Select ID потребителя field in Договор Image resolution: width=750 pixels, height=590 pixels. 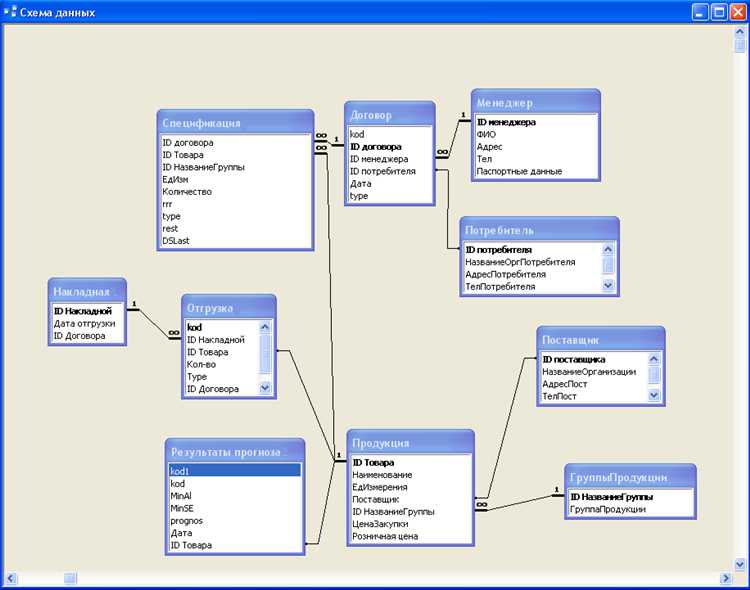click(x=389, y=171)
